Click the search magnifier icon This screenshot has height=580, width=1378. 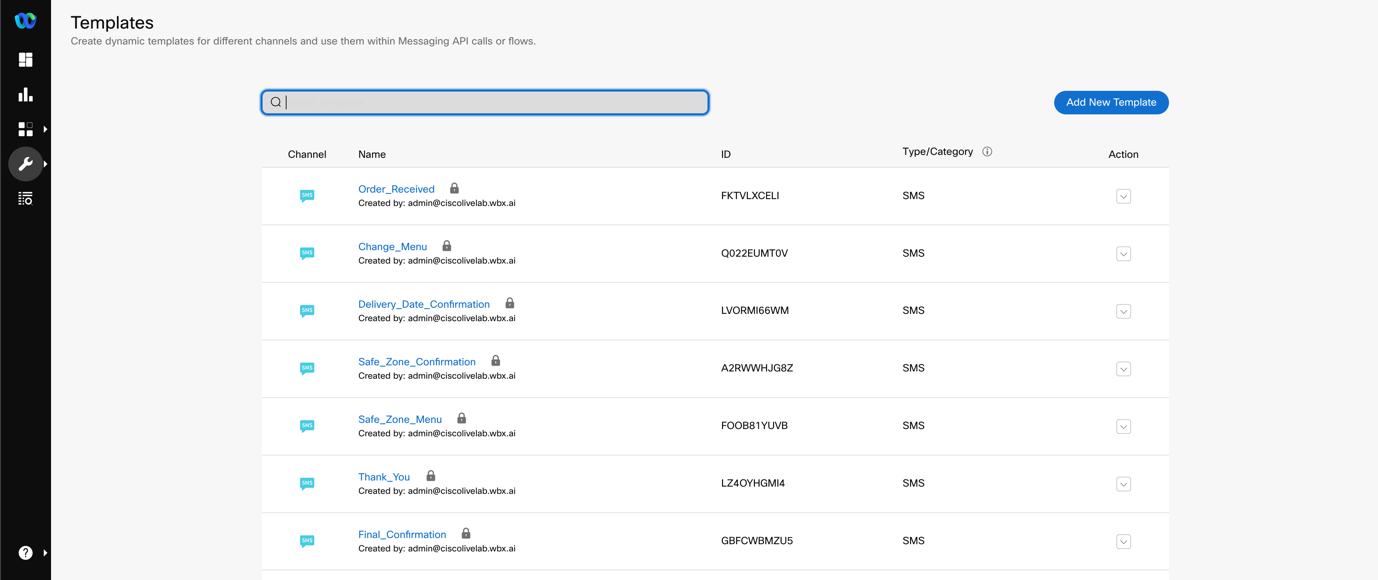coord(276,102)
